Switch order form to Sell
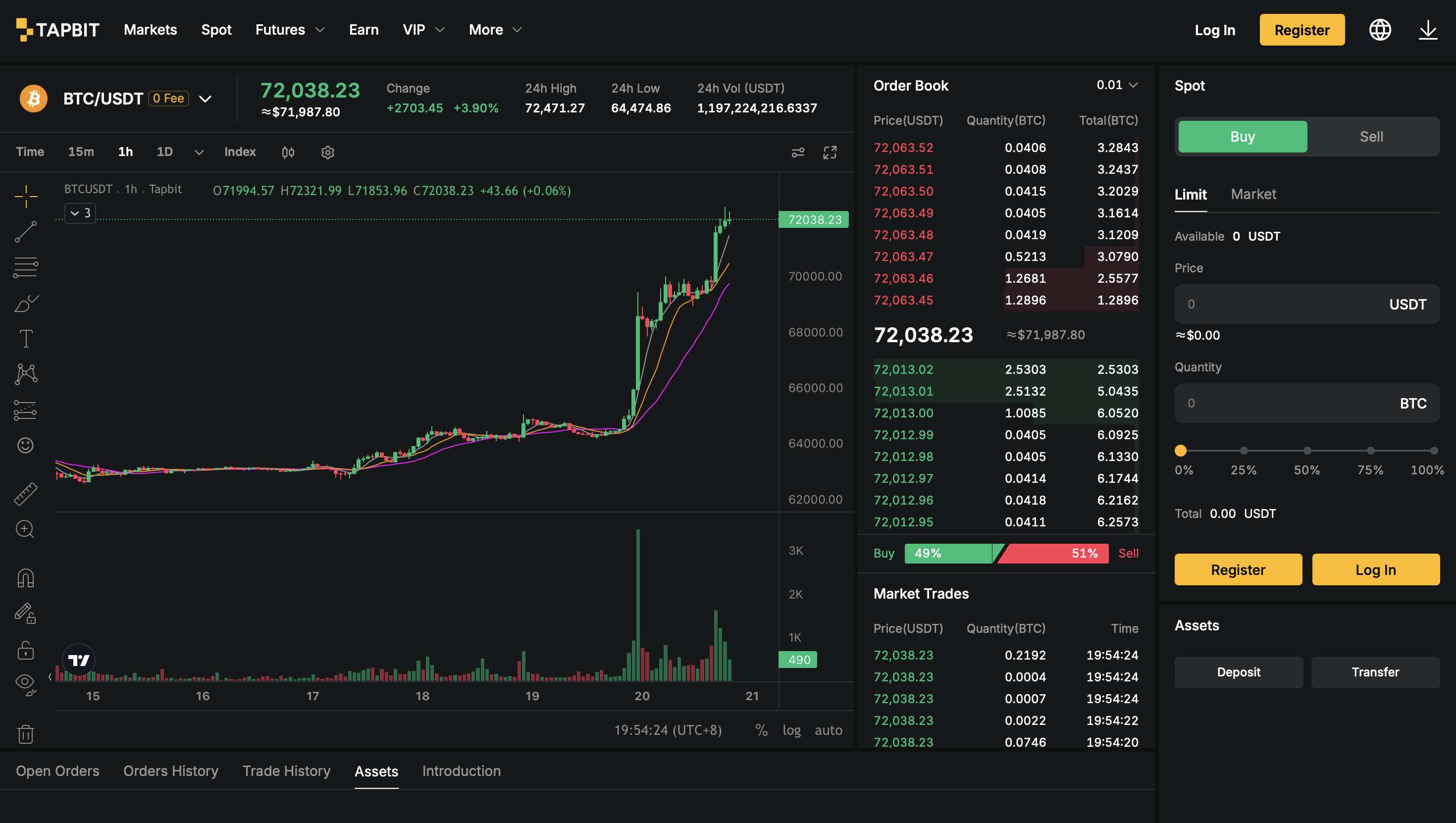 (x=1371, y=137)
